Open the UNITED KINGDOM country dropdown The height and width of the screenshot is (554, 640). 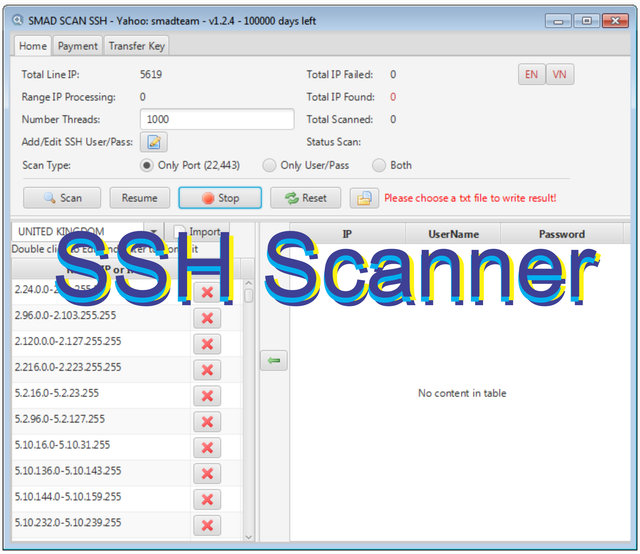(x=153, y=232)
